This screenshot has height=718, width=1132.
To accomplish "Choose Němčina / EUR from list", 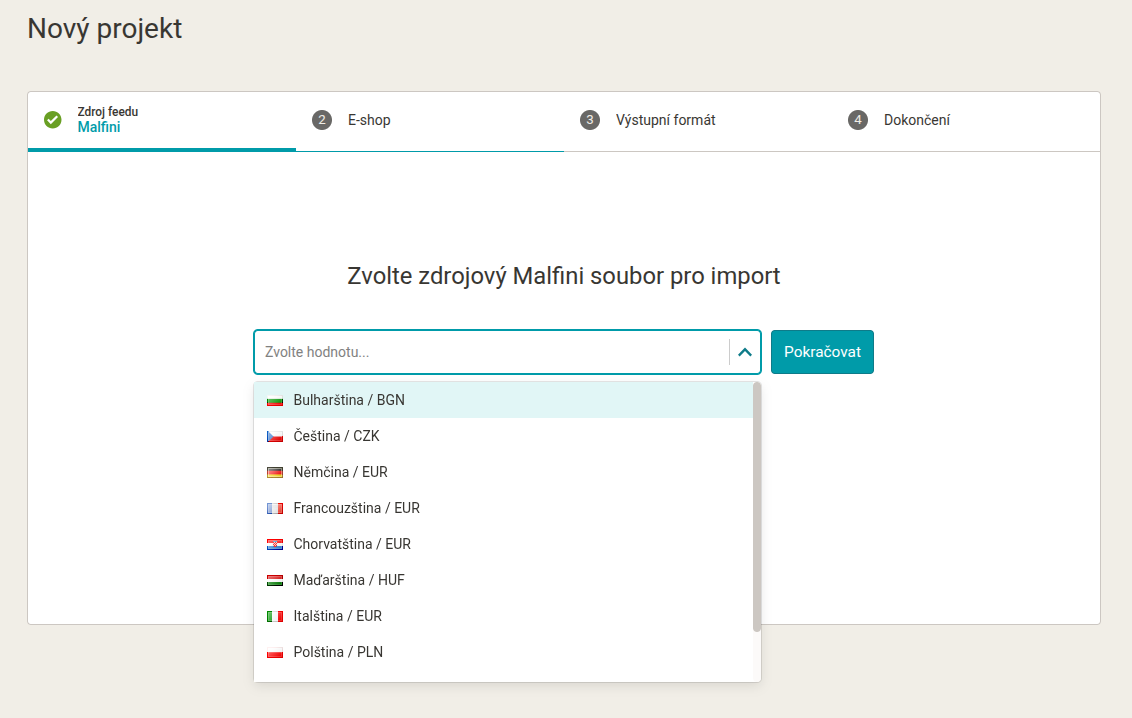I will coord(503,472).
